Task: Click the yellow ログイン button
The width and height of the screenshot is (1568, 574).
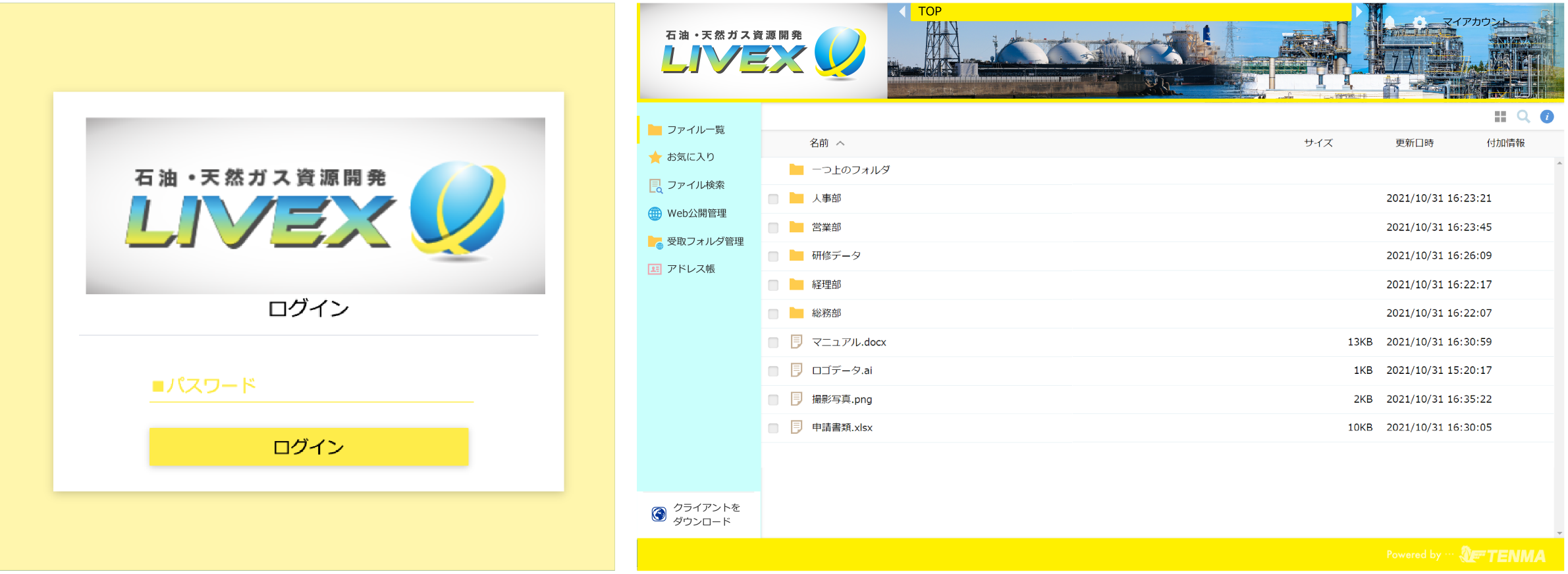Action: (x=309, y=447)
